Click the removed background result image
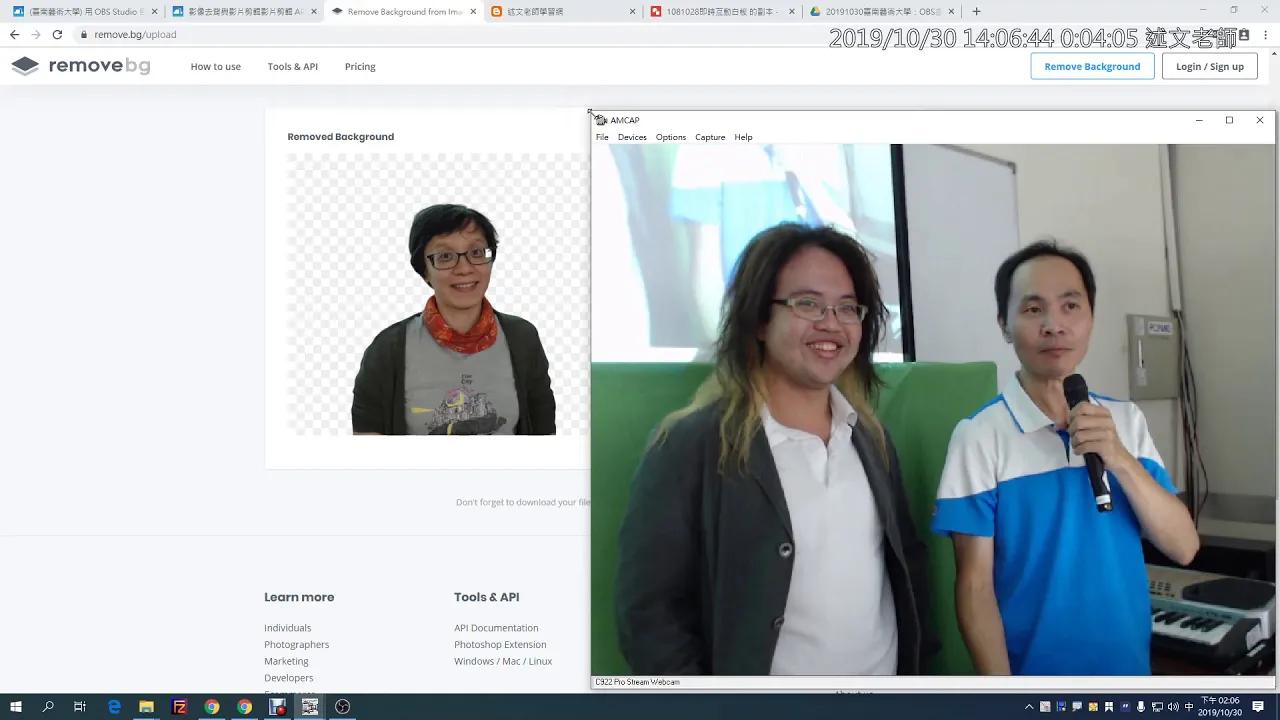1280x720 pixels. [x=438, y=294]
